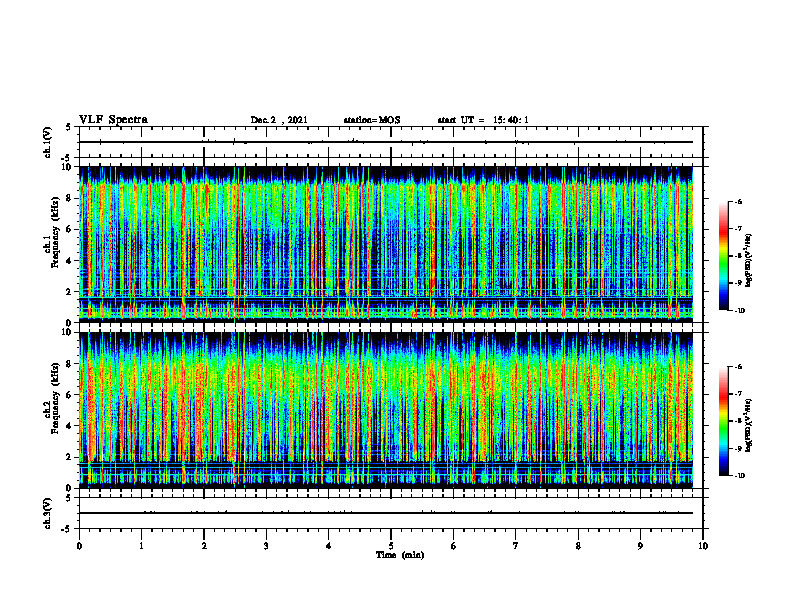Click the ch.1 "Frequency (kHz)" axis label
This screenshot has height=612, width=792.
(55, 231)
